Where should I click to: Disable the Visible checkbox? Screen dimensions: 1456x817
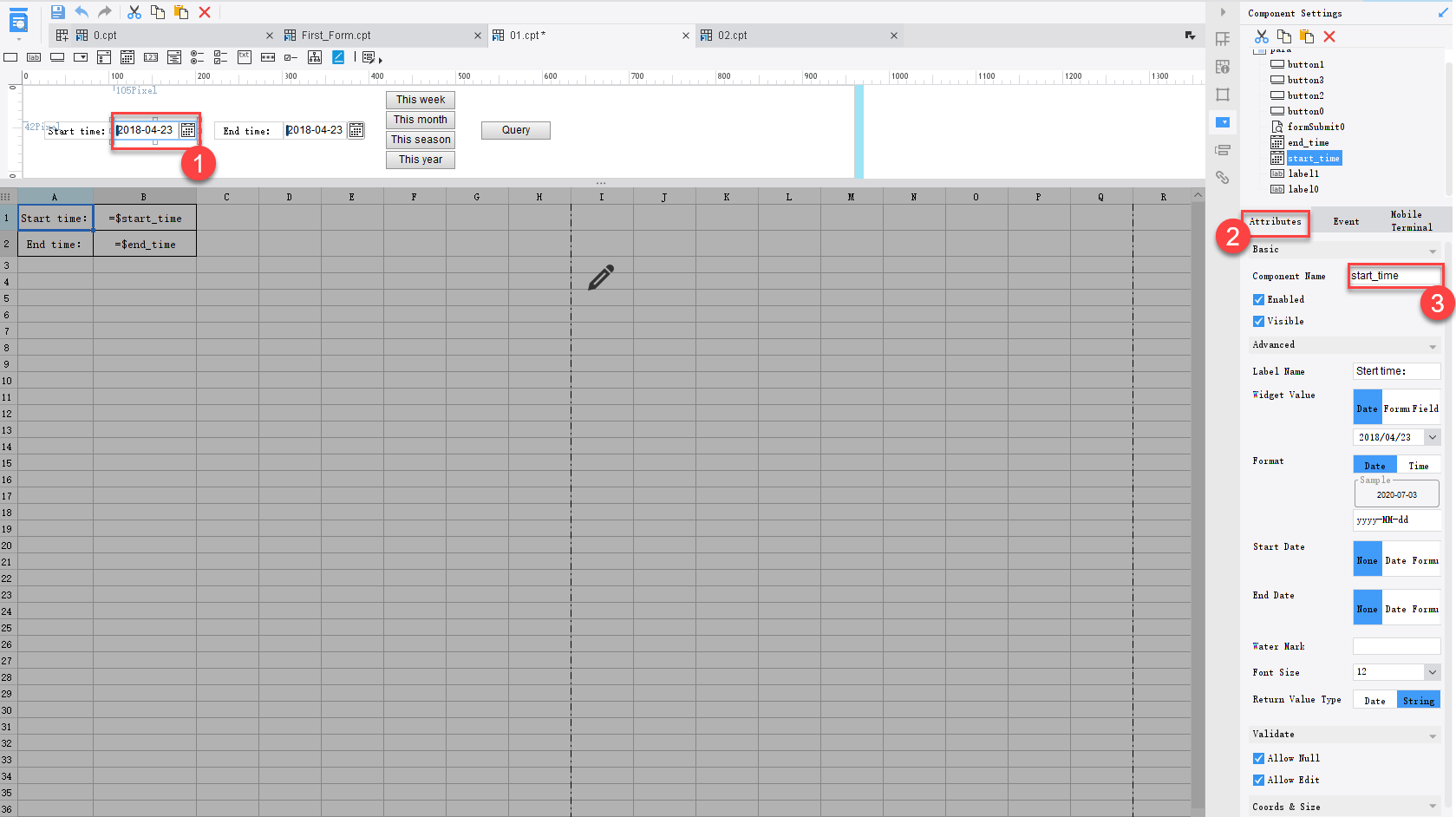click(1259, 321)
